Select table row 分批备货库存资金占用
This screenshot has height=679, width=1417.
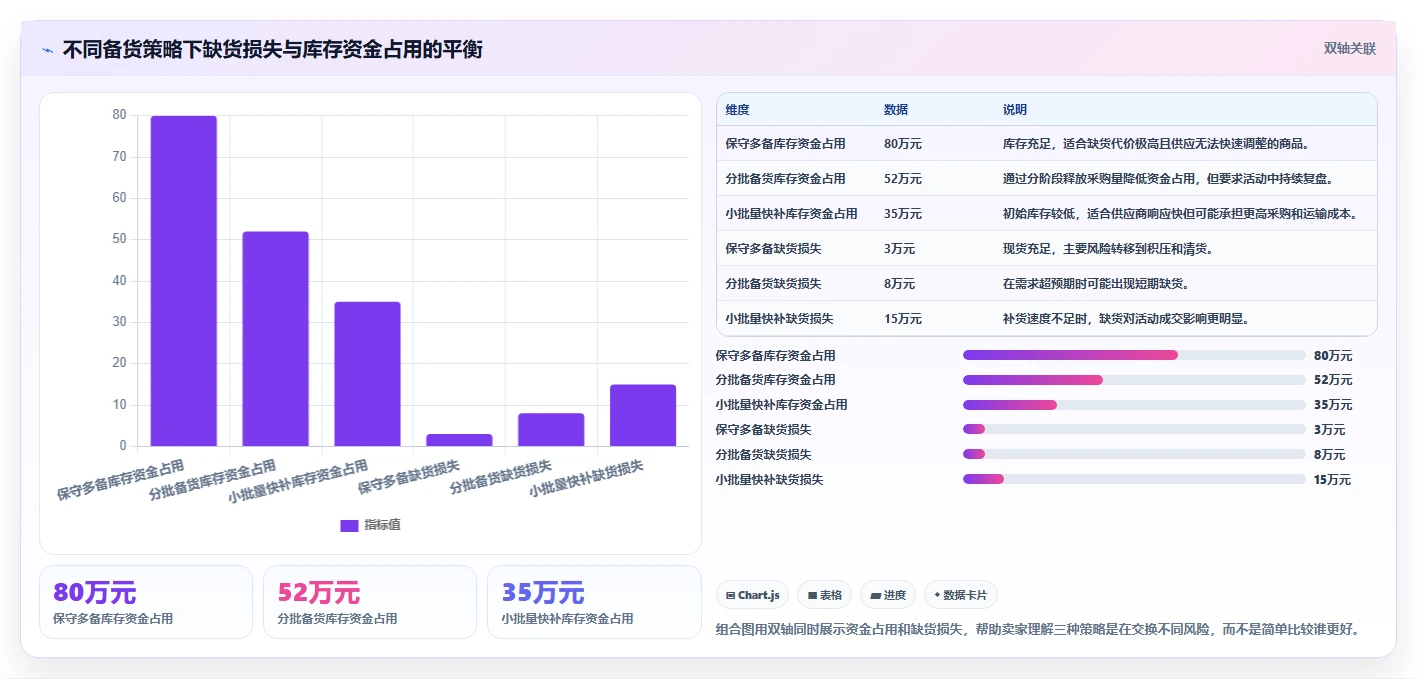click(x=1047, y=179)
